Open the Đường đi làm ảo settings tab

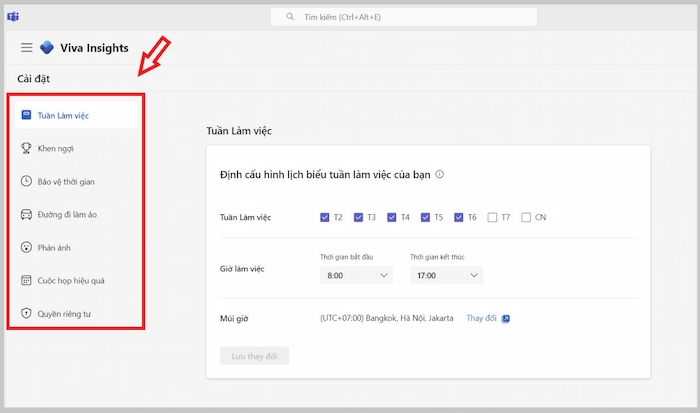[76, 214]
